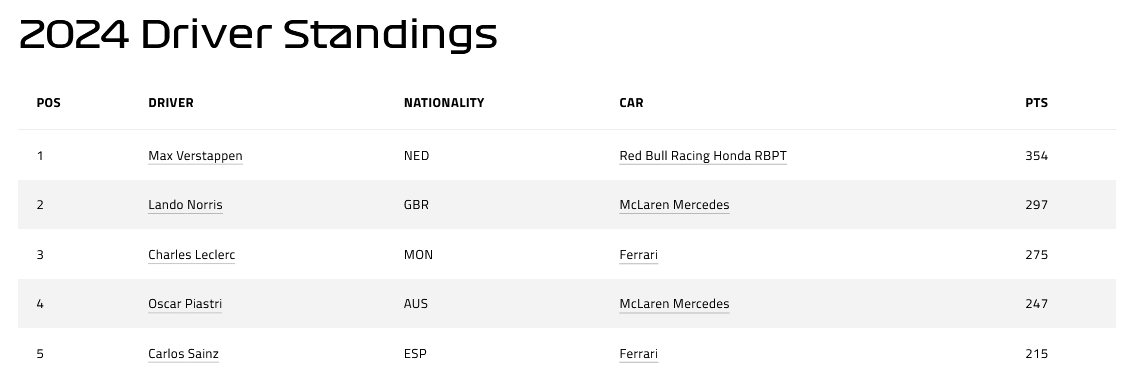Click the CAR column header
The image size is (1129, 366).
click(631, 103)
